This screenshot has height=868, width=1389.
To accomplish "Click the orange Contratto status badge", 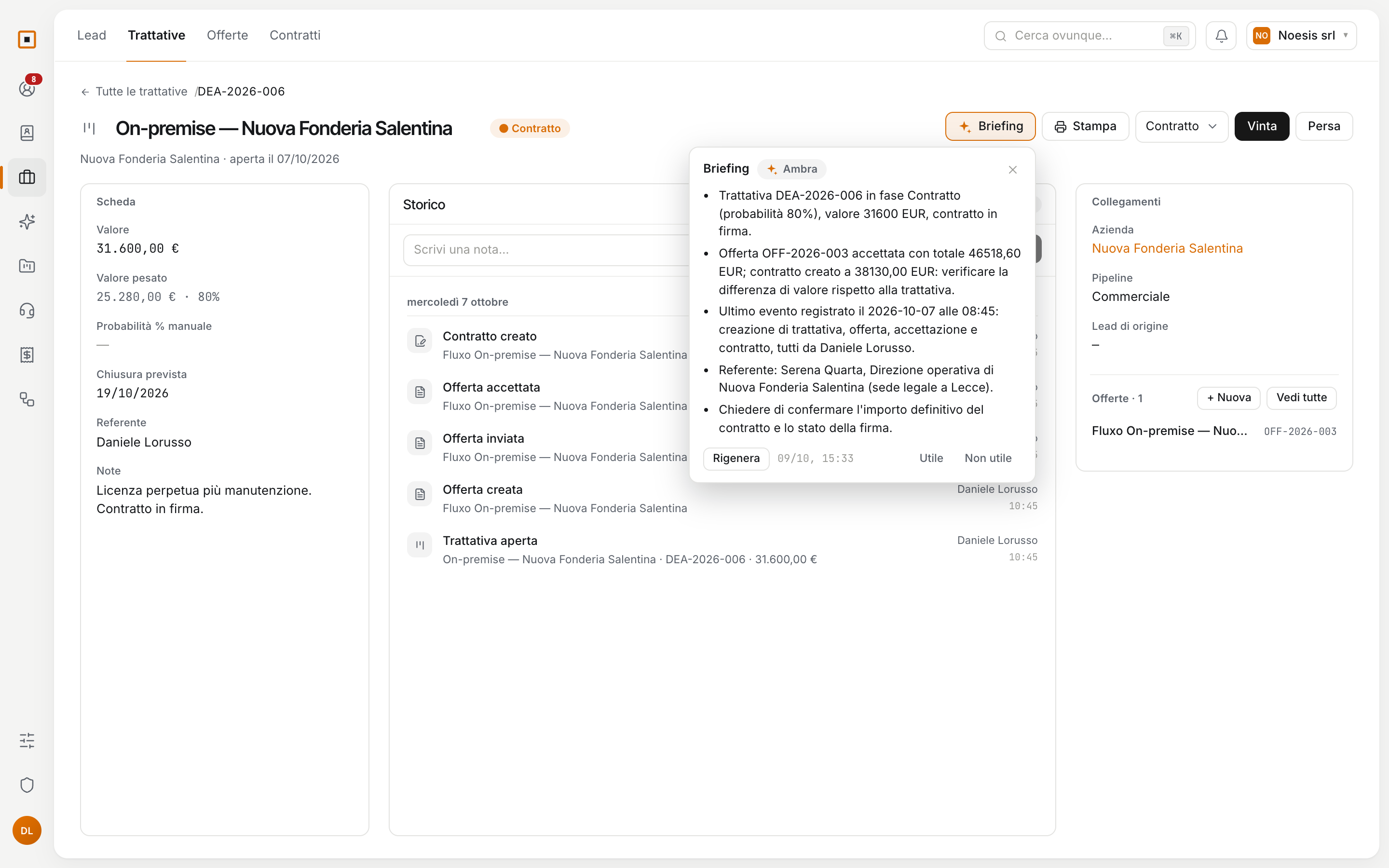I will tap(529, 129).
